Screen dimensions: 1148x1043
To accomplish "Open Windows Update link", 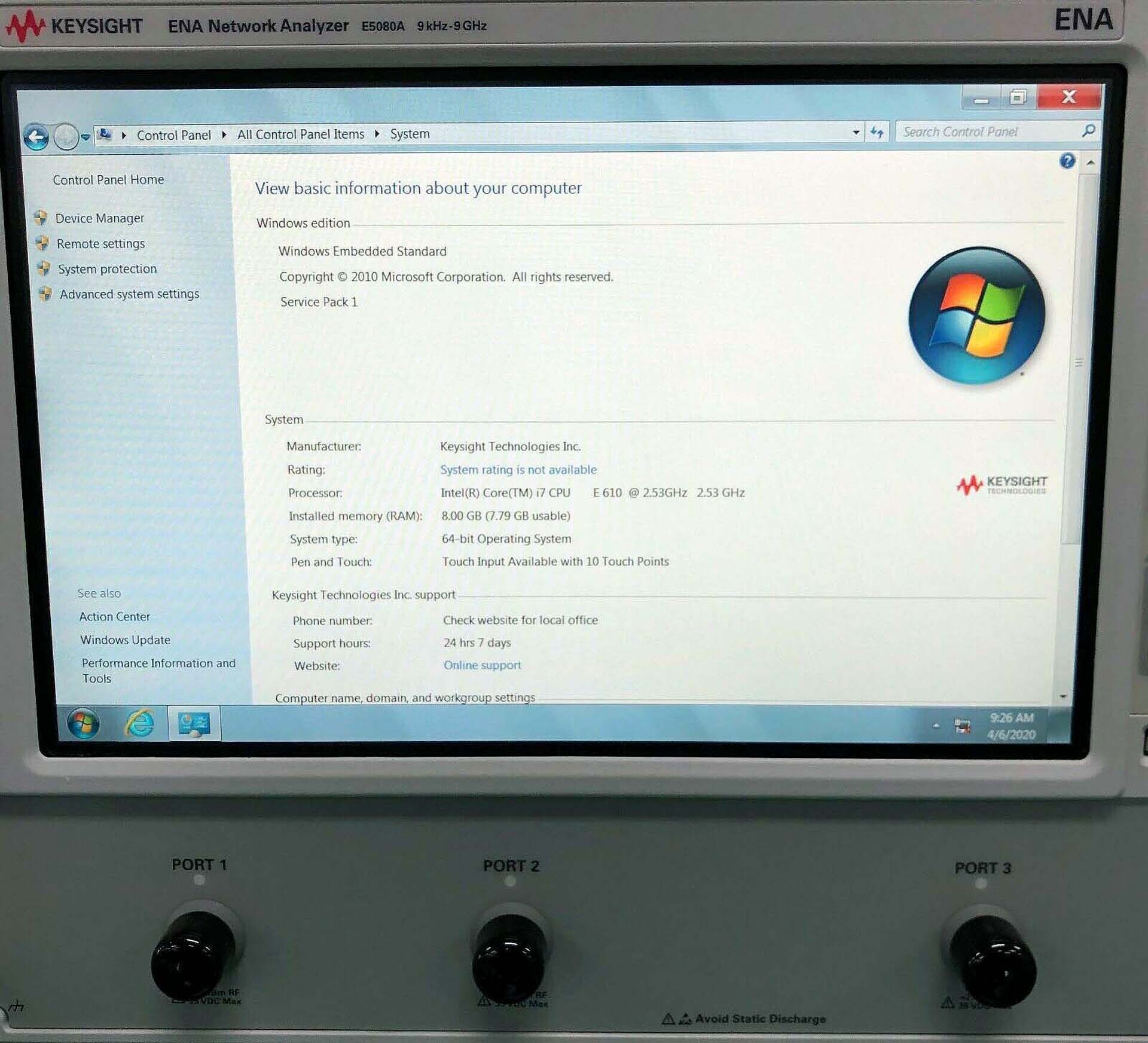I will [x=126, y=640].
